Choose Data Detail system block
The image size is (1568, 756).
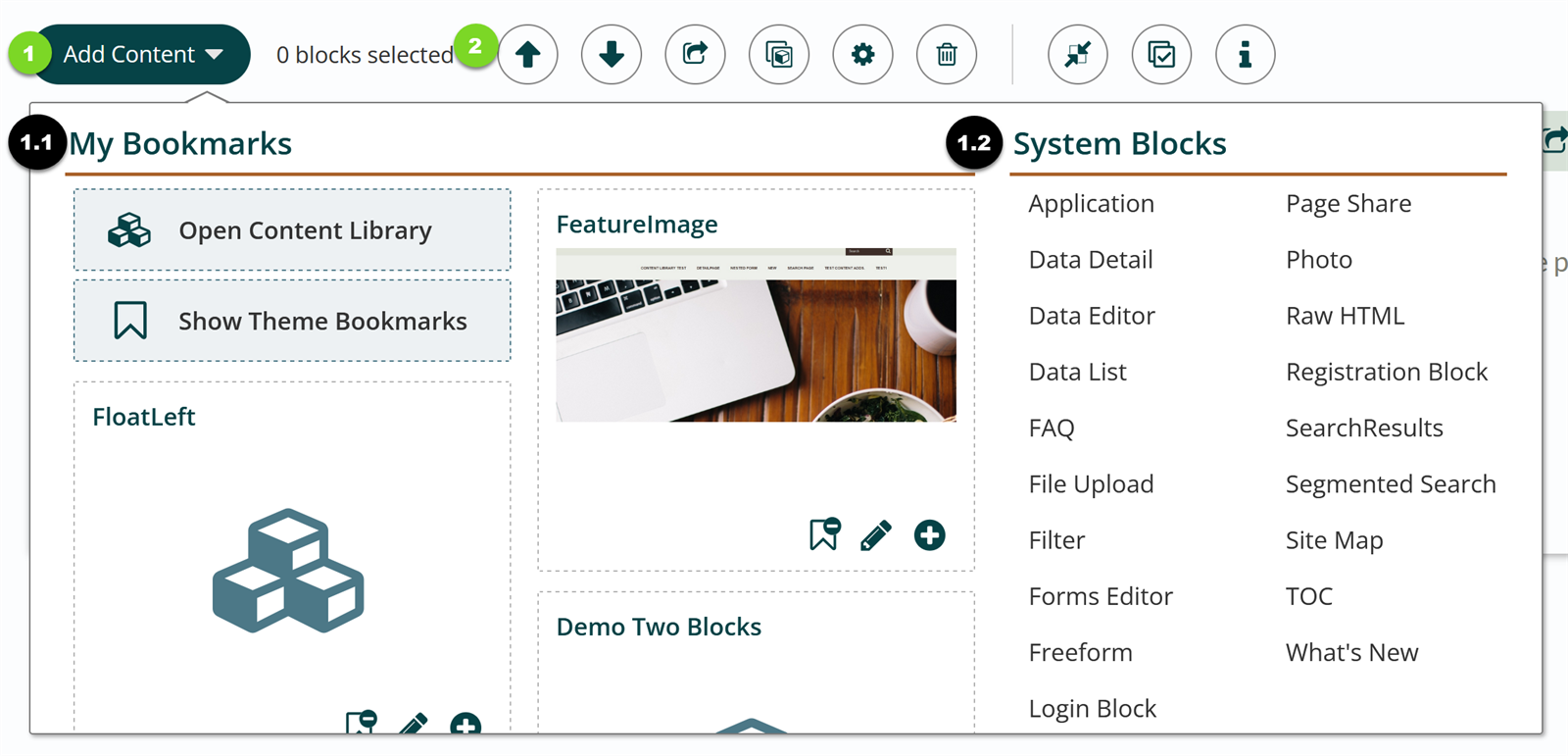1091,260
